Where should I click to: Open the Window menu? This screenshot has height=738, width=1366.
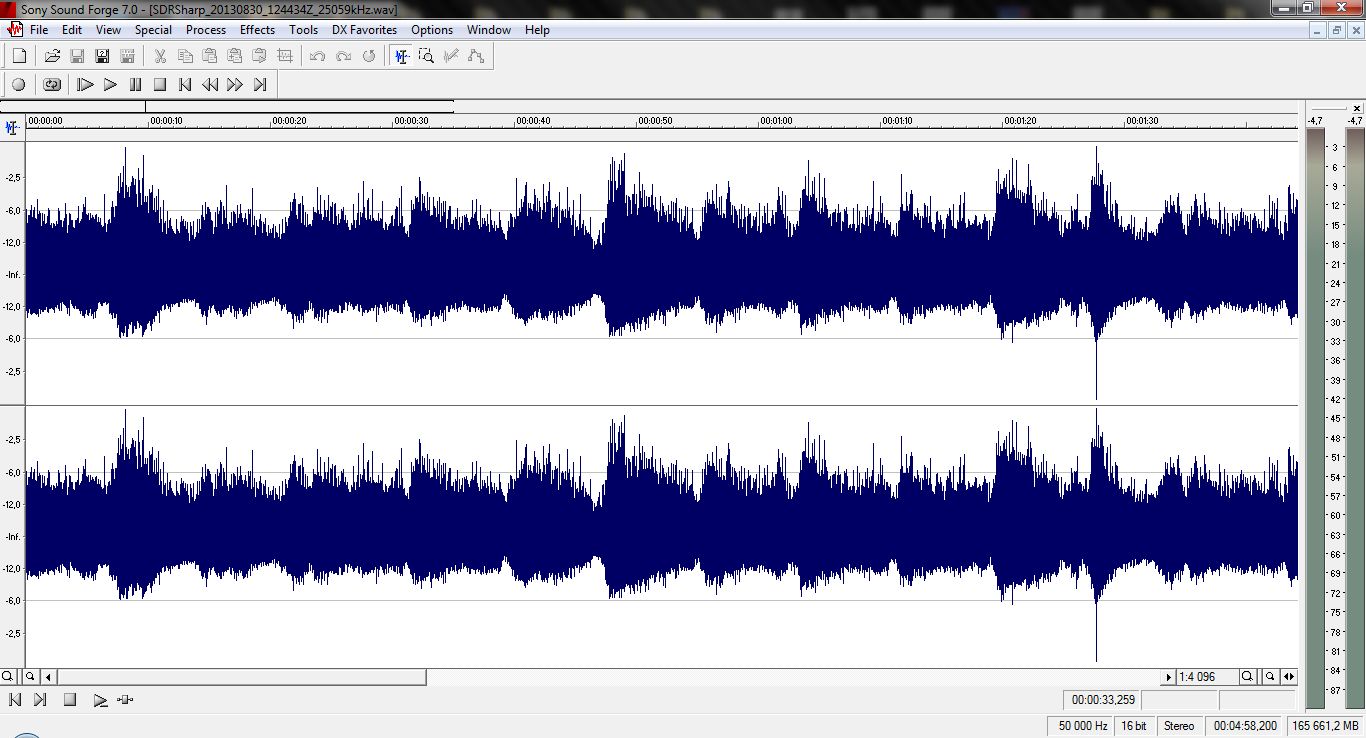point(489,30)
